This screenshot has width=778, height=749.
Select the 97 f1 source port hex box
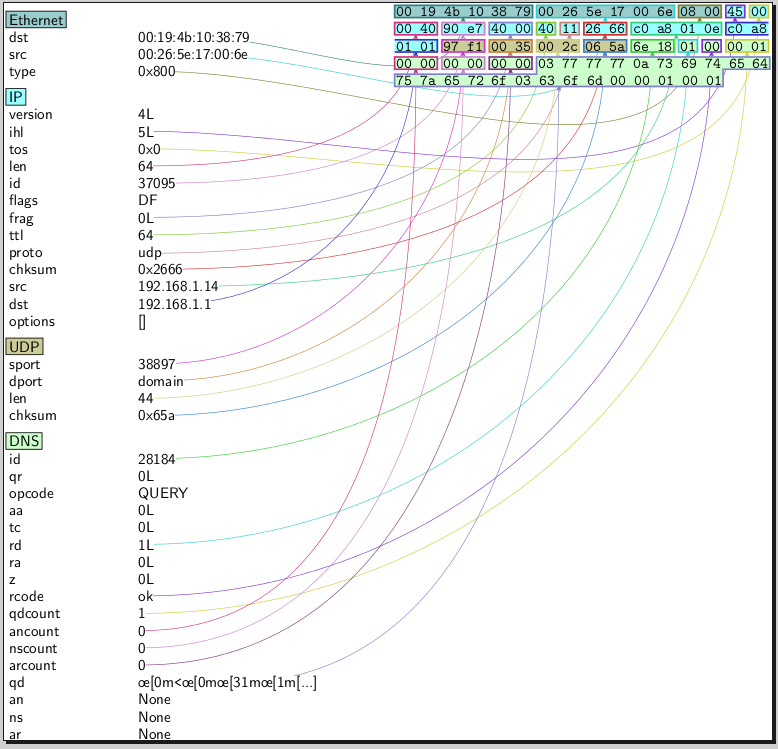463,46
